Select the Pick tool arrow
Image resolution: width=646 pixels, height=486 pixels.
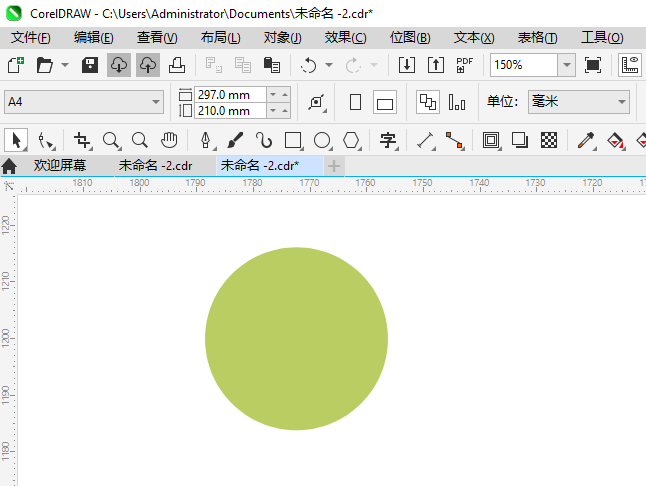[16, 140]
